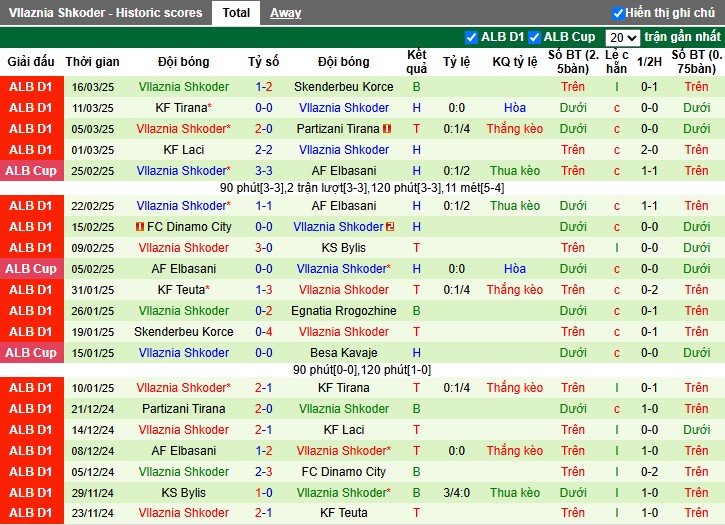The image size is (725, 525).
Task: Click Partizani Tirana on the 21/12/24 row
Action: [184, 409]
